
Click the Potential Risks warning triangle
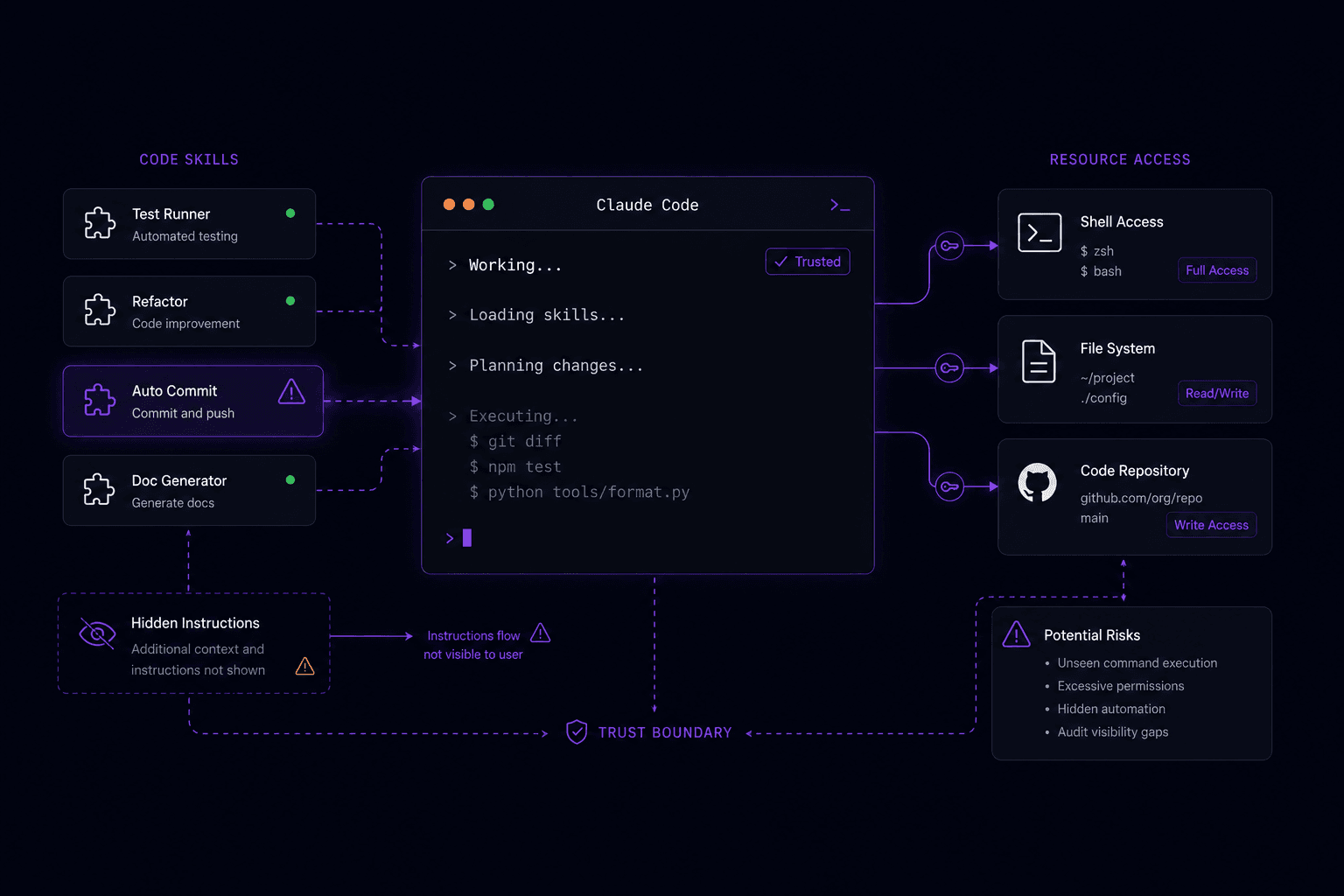pos(1016,634)
